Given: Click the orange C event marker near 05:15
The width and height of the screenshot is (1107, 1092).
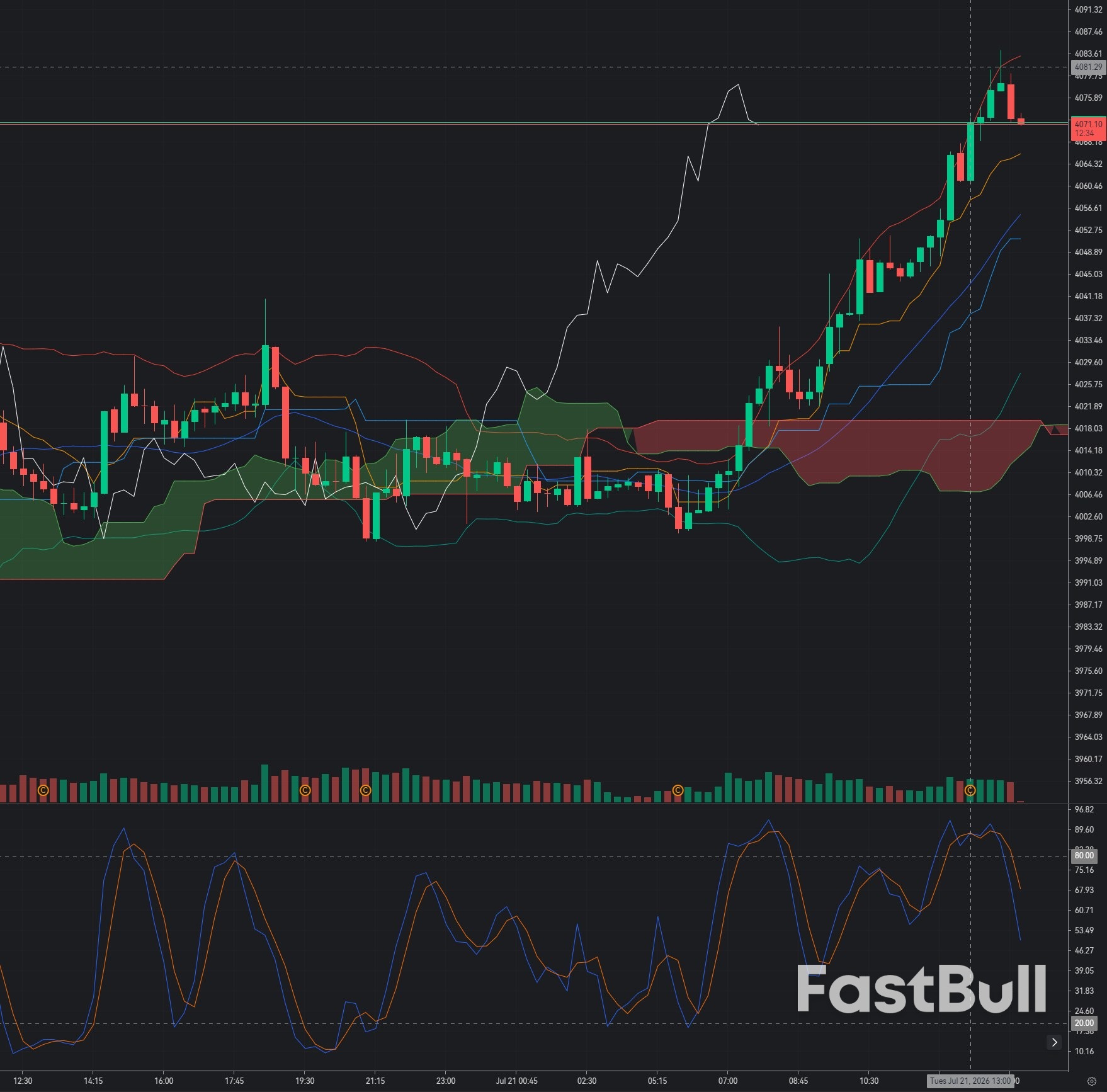Looking at the screenshot, I should click(678, 790).
